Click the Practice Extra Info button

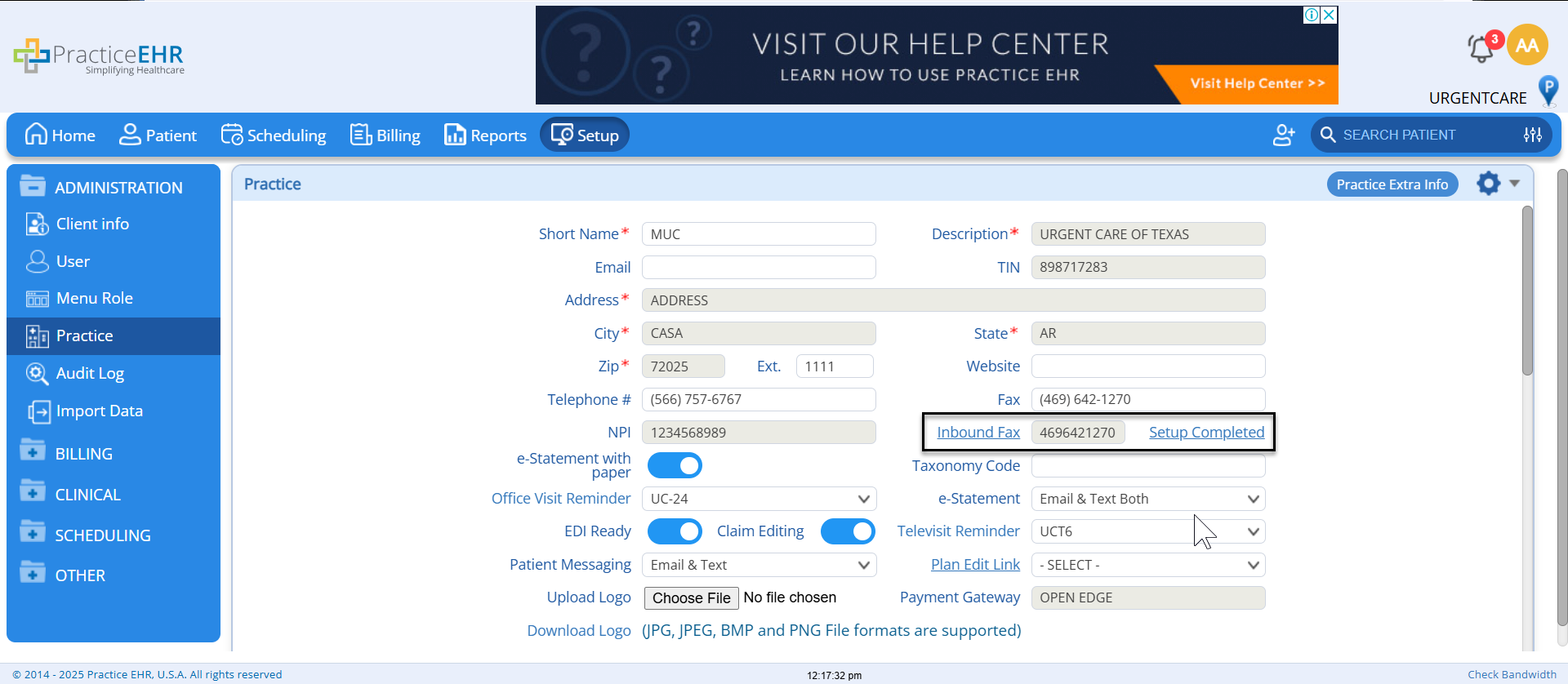point(1392,184)
